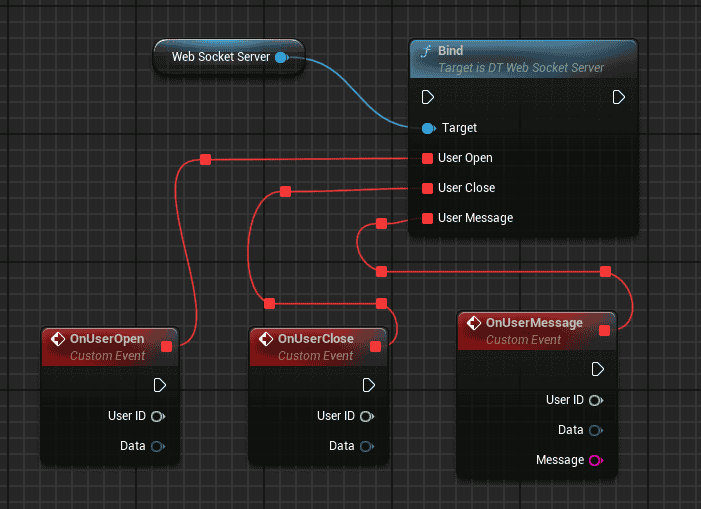Click the Target pin on Bind node
The image size is (701, 509).
click(x=428, y=128)
